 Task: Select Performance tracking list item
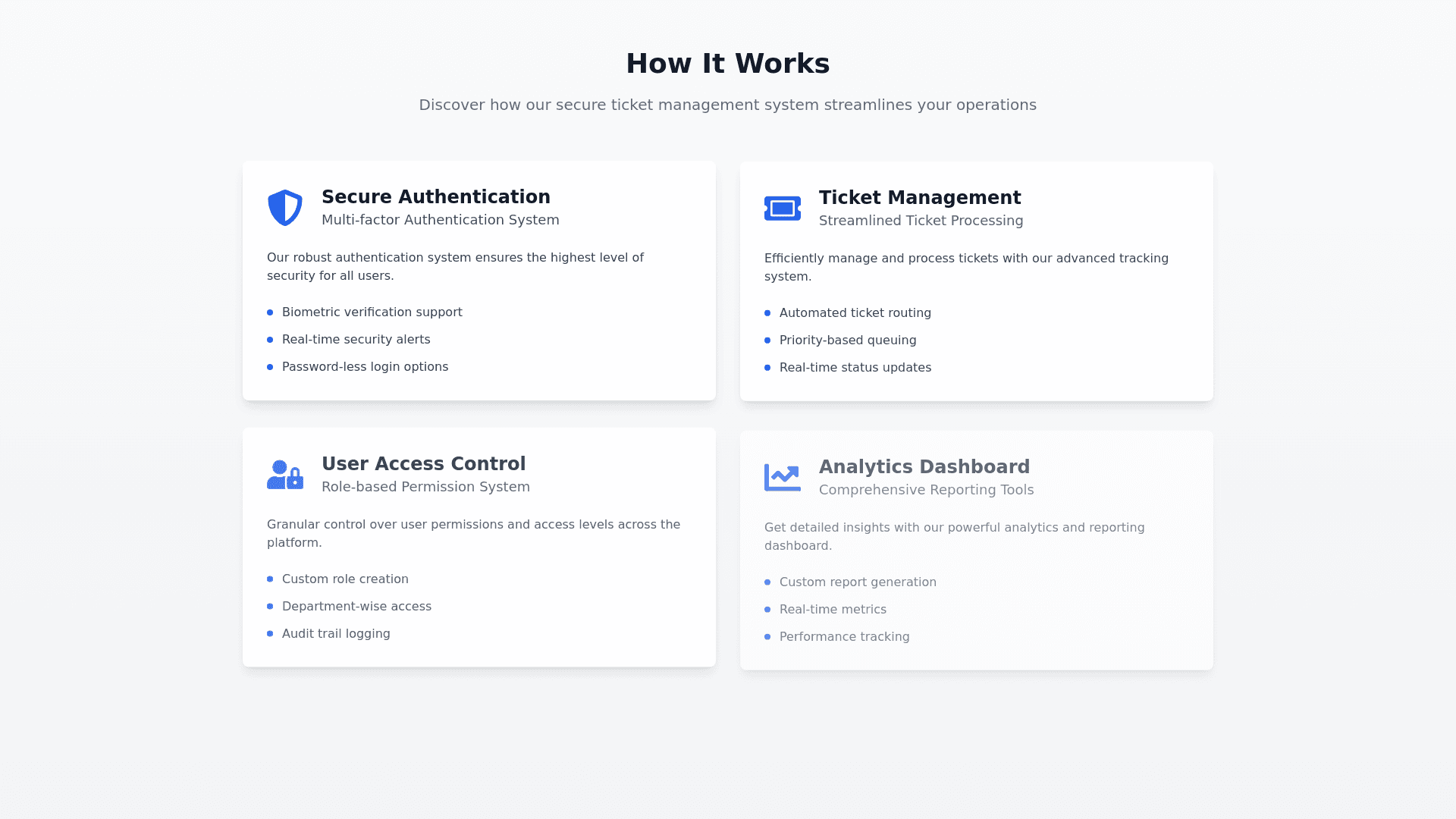click(x=844, y=637)
